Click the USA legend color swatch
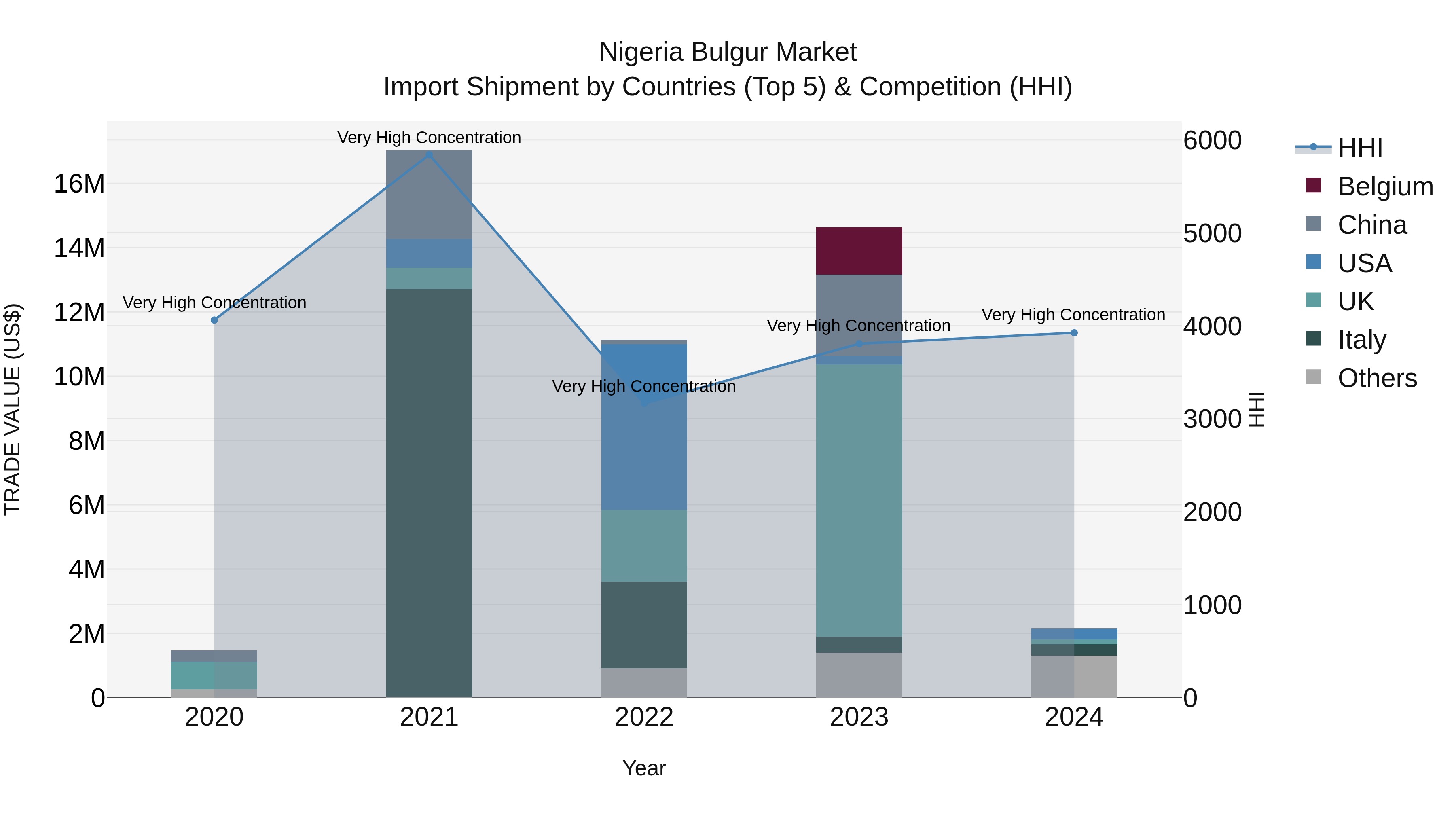Image resolution: width=1456 pixels, height=819 pixels. coord(1314,262)
